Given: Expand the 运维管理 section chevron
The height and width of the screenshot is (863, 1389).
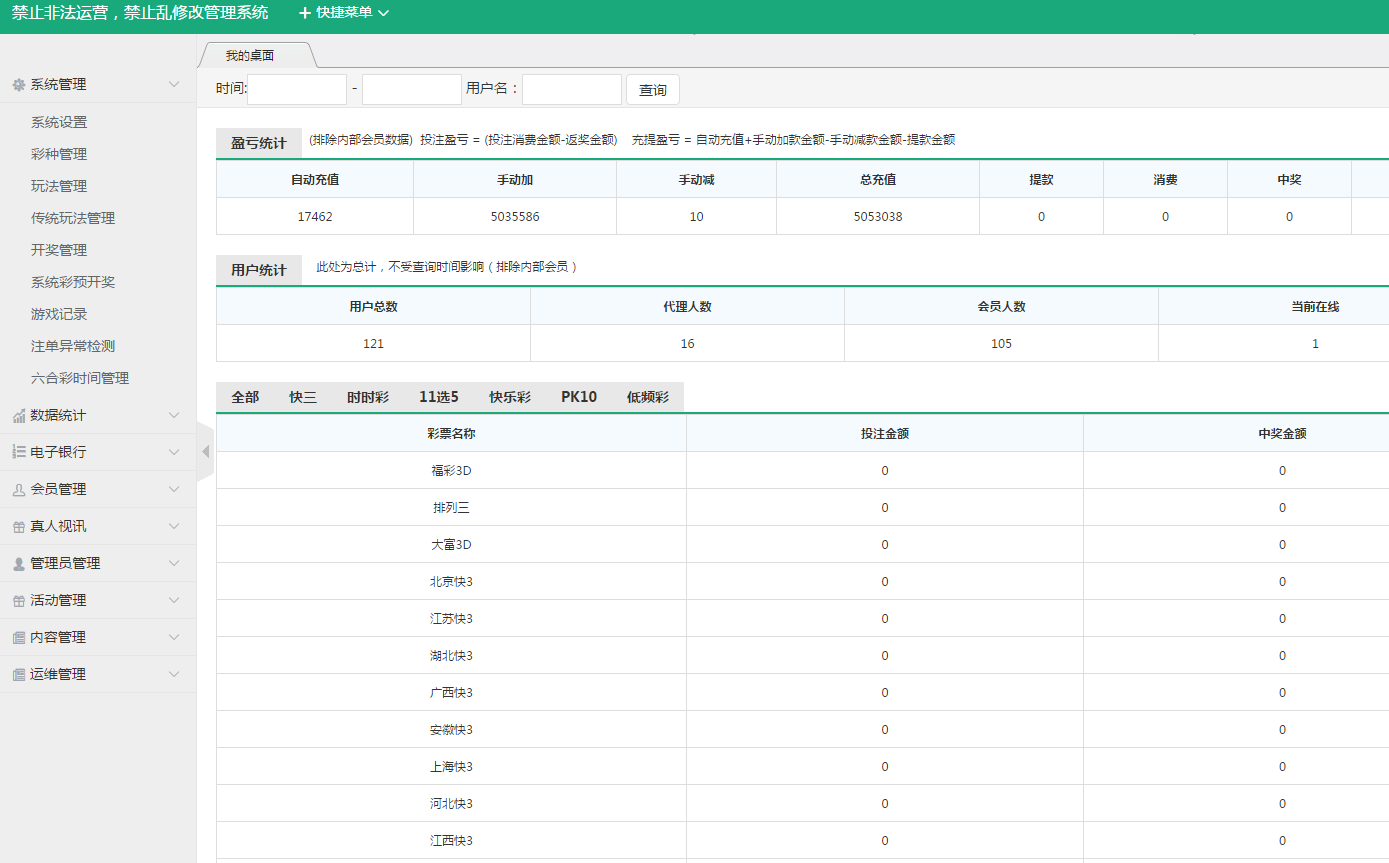Looking at the screenshot, I should (x=174, y=674).
